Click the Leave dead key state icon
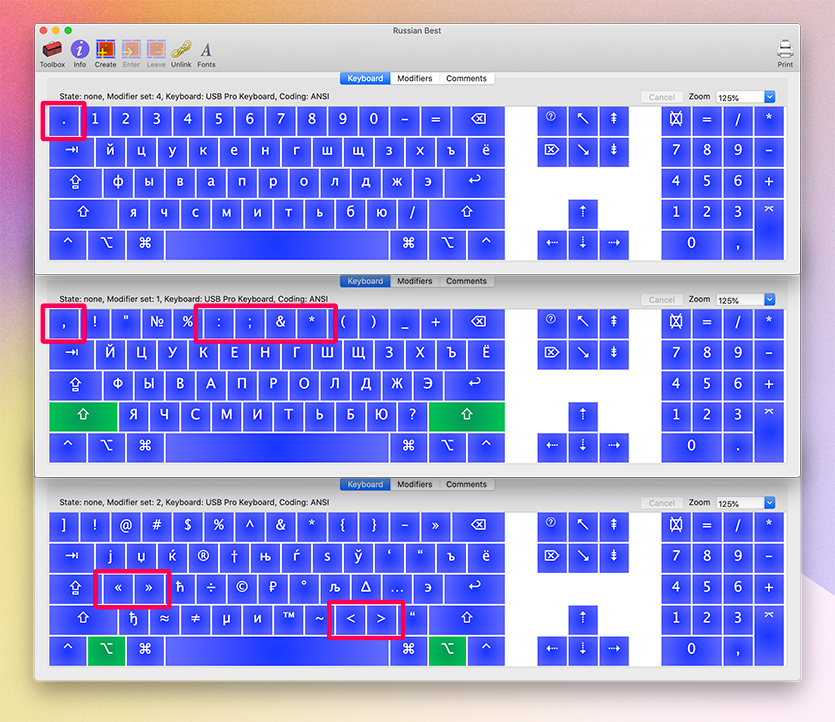Viewport: 835px width, 722px height. pyautogui.click(x=156, y=50)
